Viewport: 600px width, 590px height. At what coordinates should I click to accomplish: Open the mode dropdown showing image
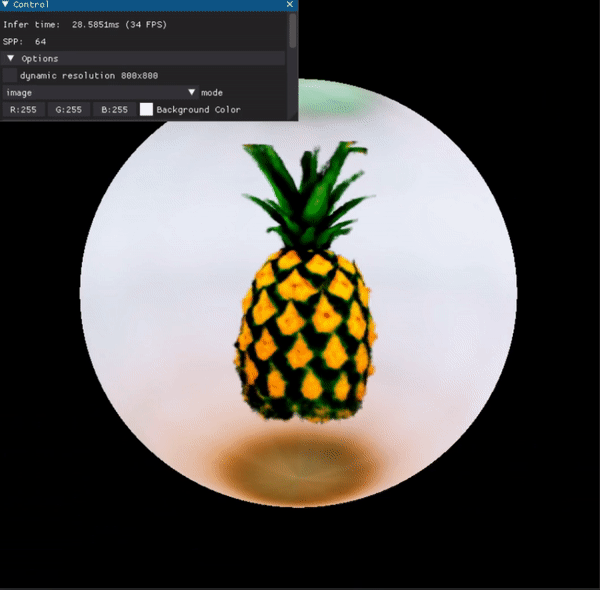tap(95, 92)
